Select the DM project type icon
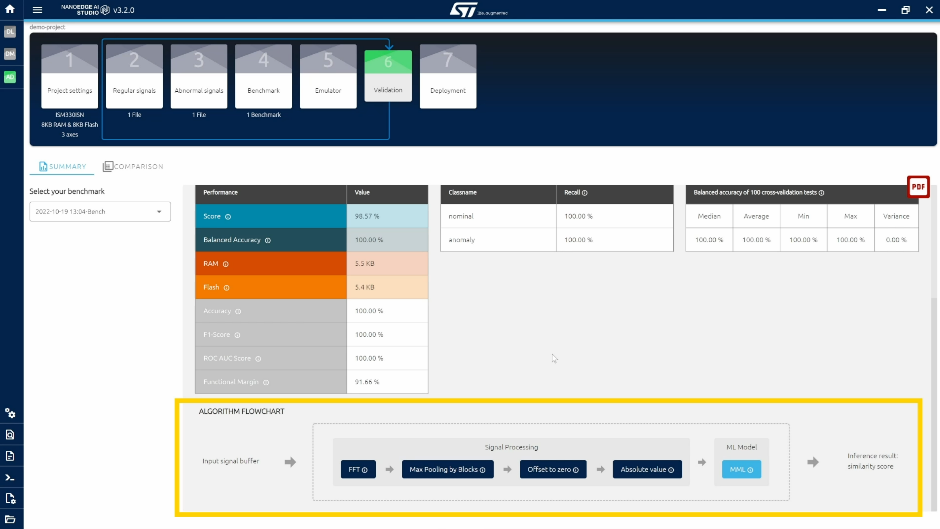This screenshot has width=940, height=529. click(10, 54)
